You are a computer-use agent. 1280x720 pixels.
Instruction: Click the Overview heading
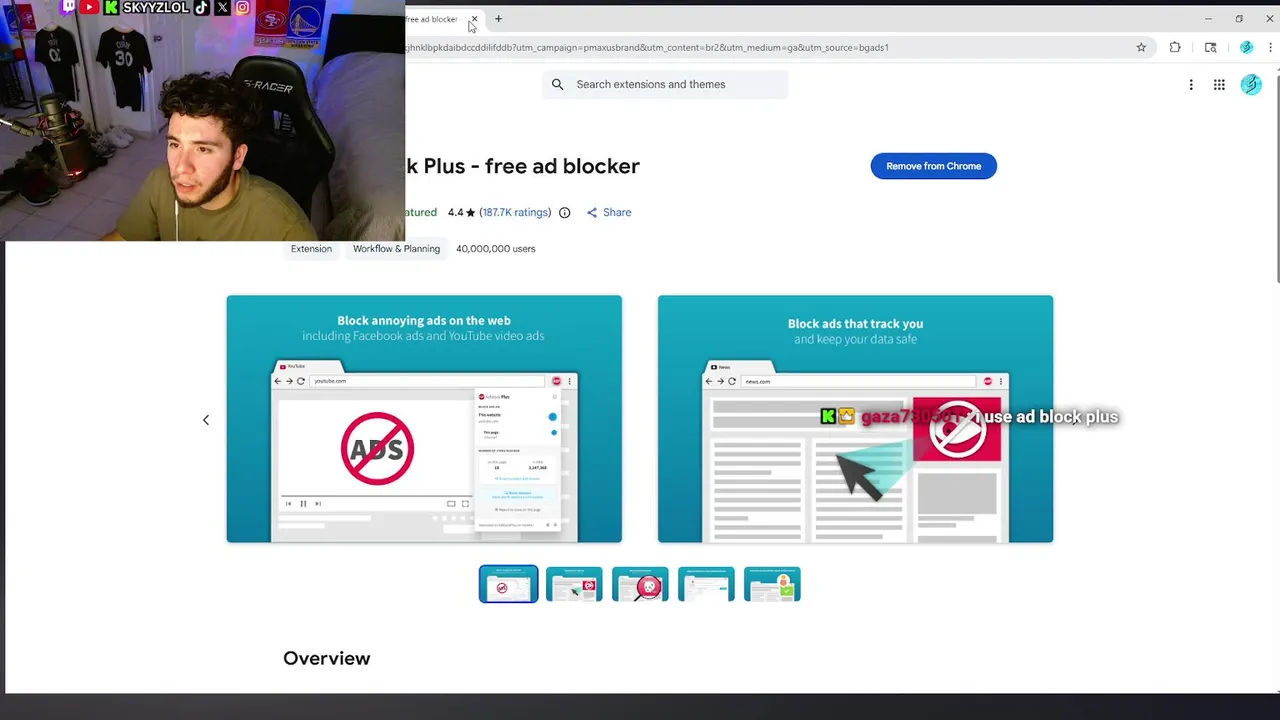coord(327,658)
